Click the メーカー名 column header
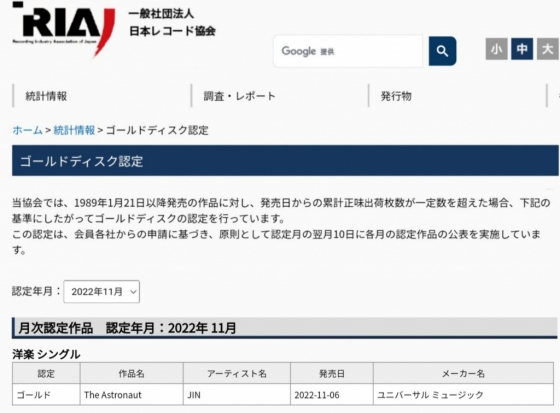This screenshot has height=413, width=560. tap(463, 373)
